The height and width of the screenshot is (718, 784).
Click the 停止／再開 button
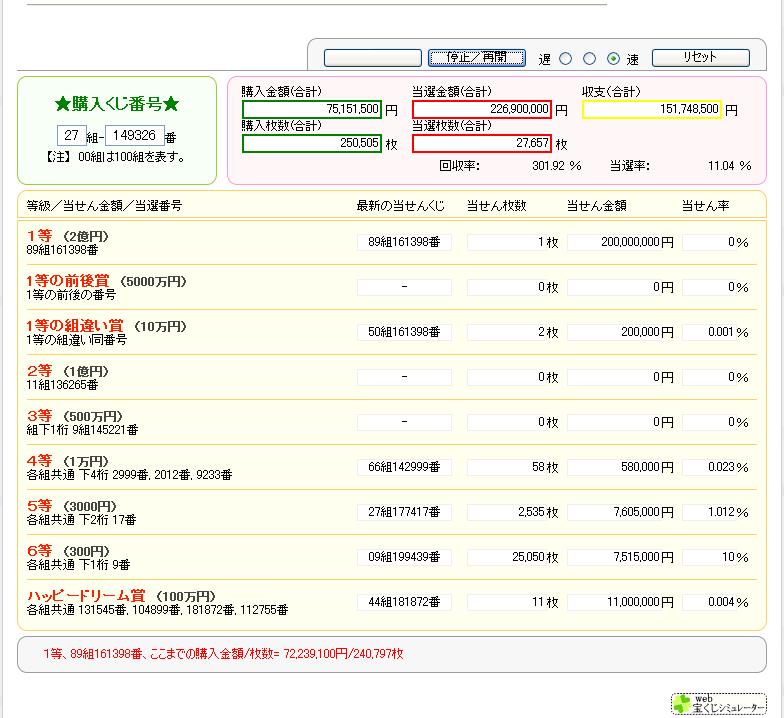pyautogui.click(x=476, y=58)
